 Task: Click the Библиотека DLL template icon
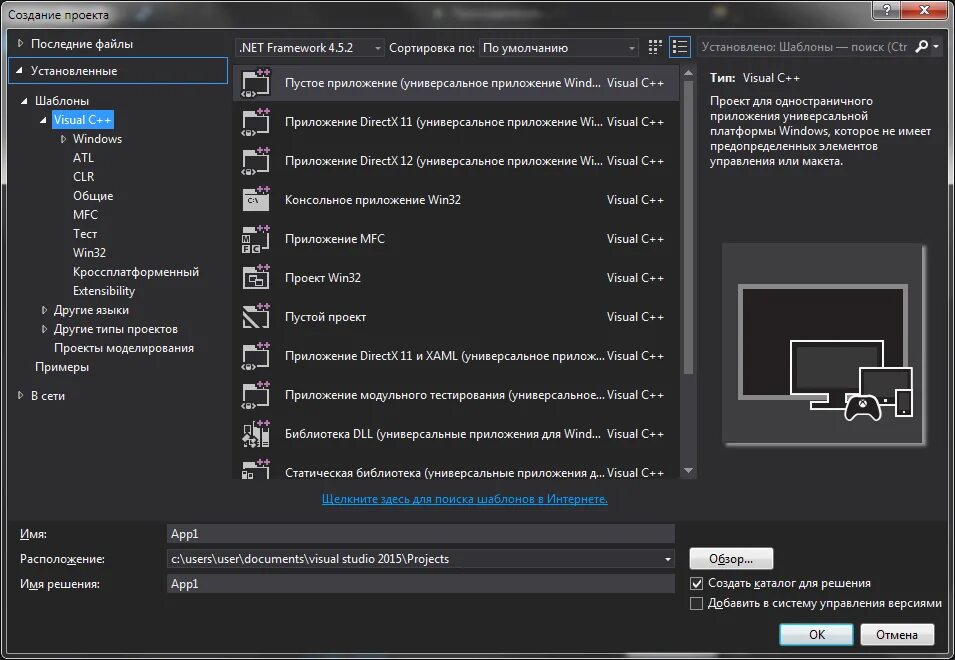[256, 434]
